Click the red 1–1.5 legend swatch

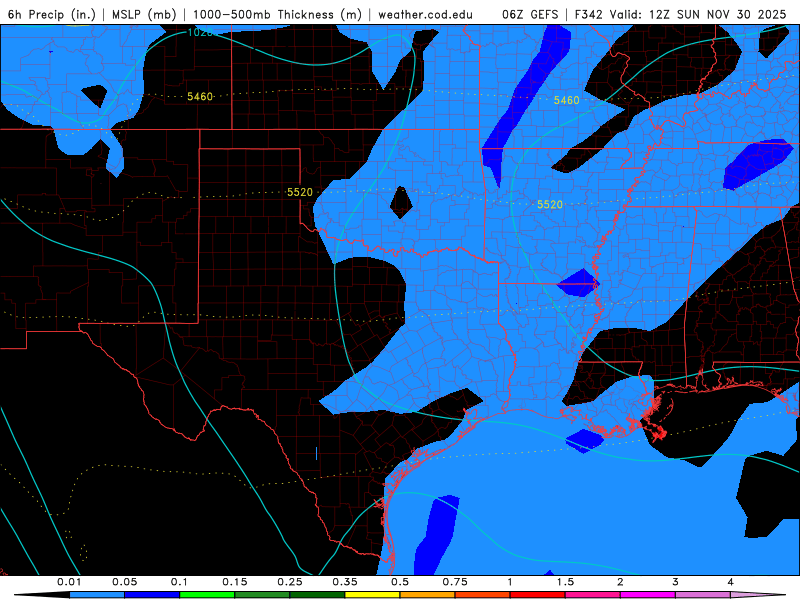(538, 595)
